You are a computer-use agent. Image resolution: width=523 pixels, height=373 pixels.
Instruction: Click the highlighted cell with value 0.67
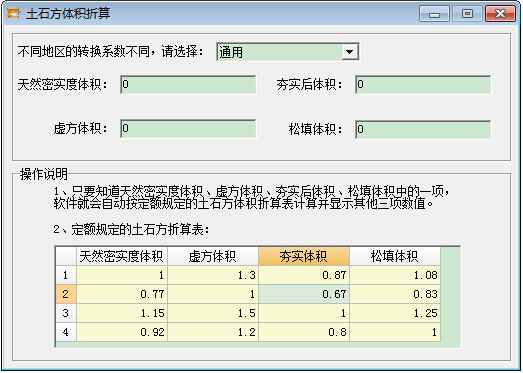304,294
